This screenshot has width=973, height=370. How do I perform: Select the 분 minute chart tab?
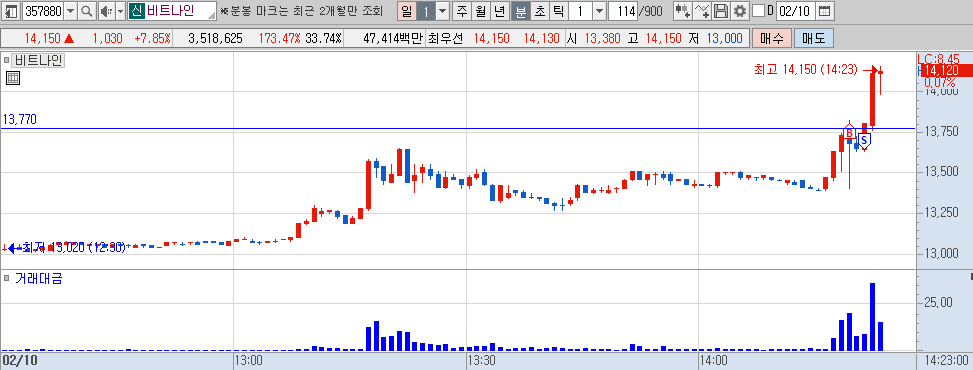[520, 11]
